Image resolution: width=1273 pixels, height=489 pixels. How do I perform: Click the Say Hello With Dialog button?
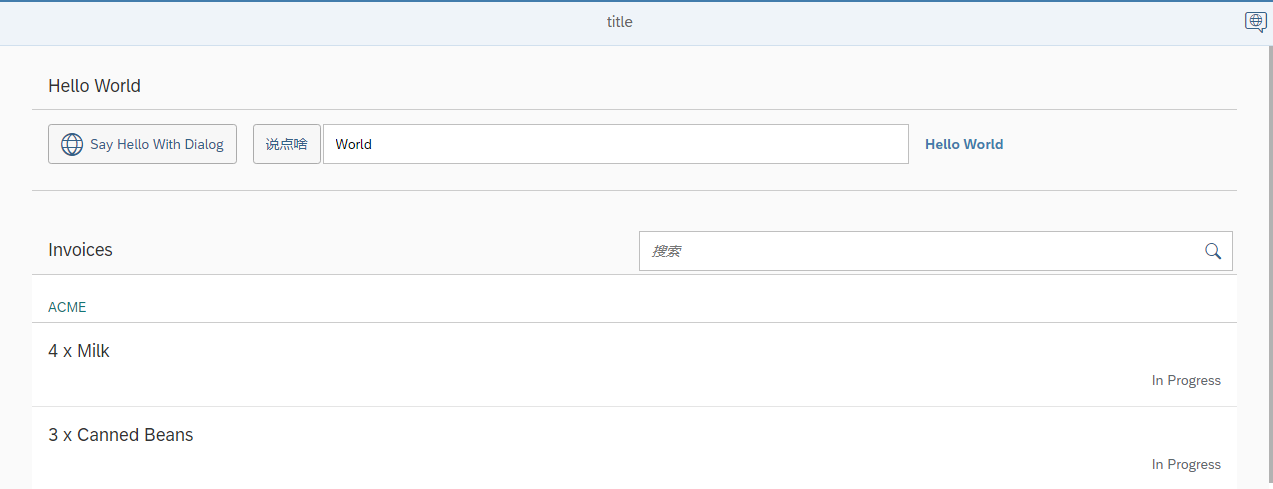pyautogui.click(x=142, y=144)
